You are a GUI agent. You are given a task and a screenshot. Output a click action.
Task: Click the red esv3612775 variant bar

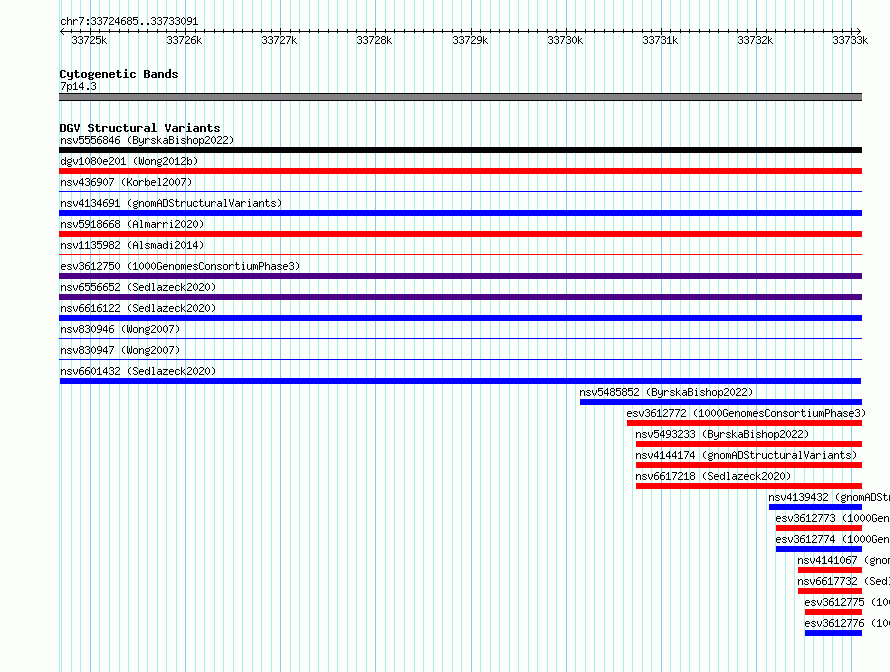(833, 612)
